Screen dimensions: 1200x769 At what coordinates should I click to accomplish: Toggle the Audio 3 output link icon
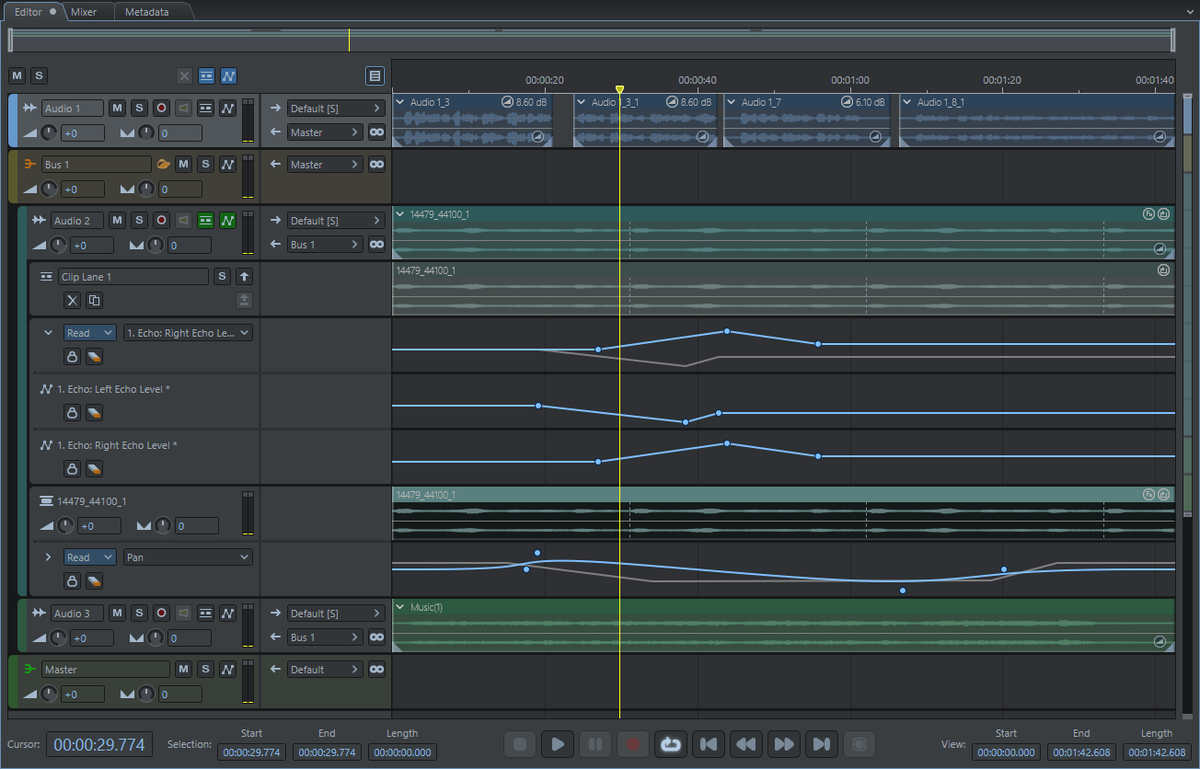coord(376,637)
